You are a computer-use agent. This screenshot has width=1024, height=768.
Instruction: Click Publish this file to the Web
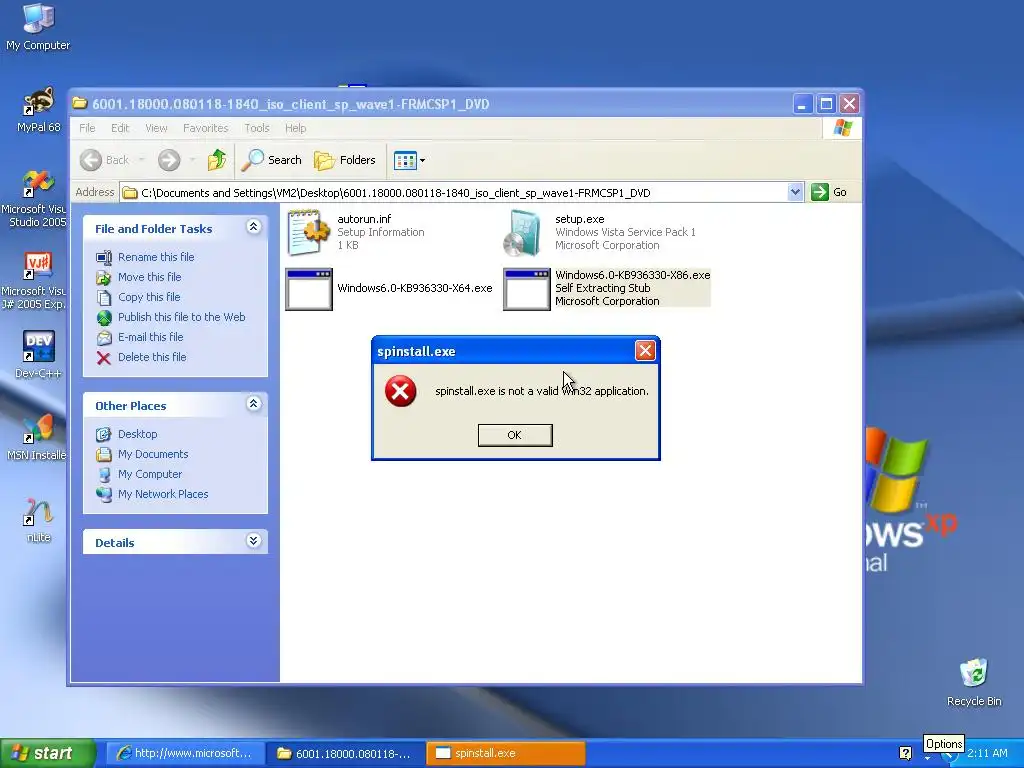click(x=182, y=317)
